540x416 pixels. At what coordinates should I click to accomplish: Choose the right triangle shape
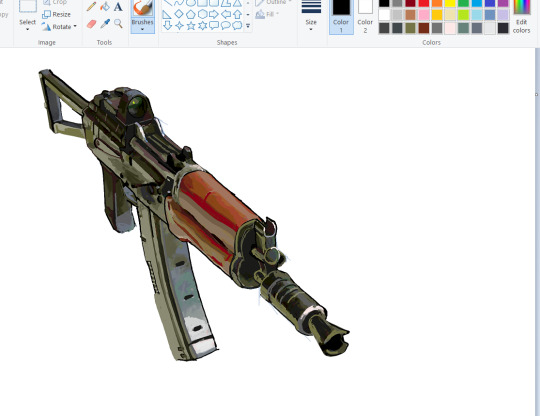(167, 14)
